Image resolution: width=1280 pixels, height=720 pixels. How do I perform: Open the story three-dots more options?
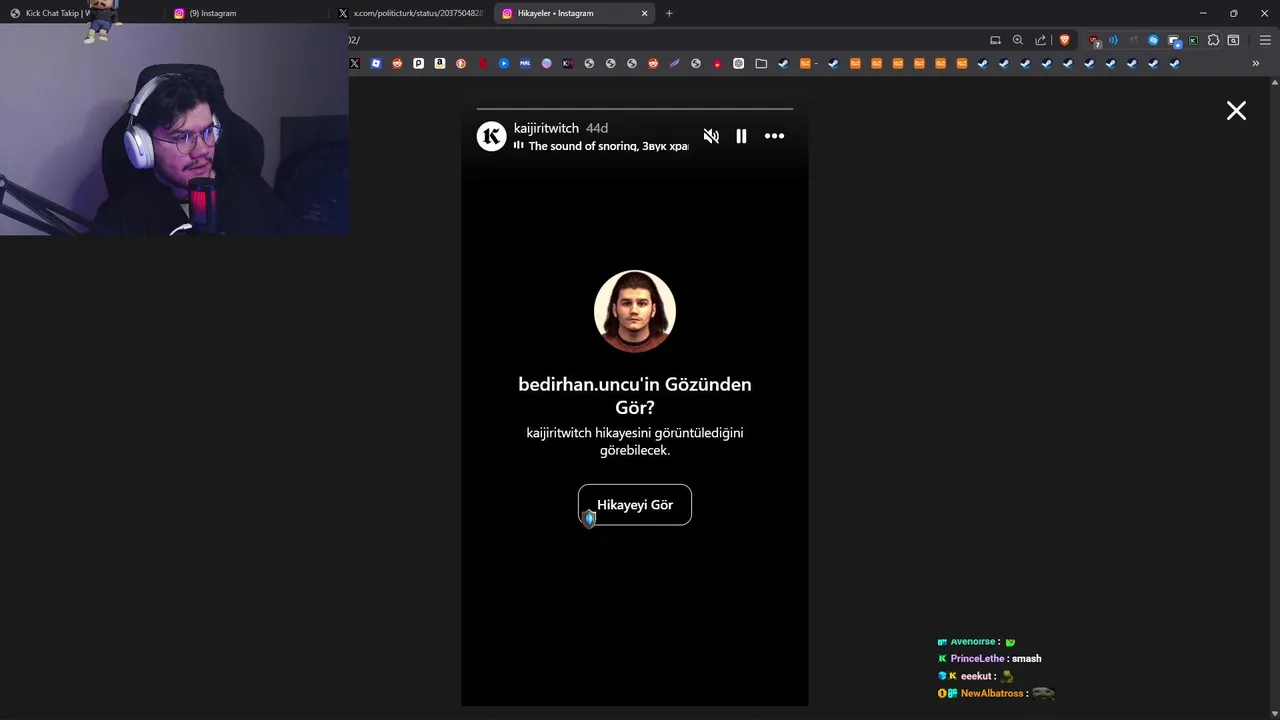(774, 136)
